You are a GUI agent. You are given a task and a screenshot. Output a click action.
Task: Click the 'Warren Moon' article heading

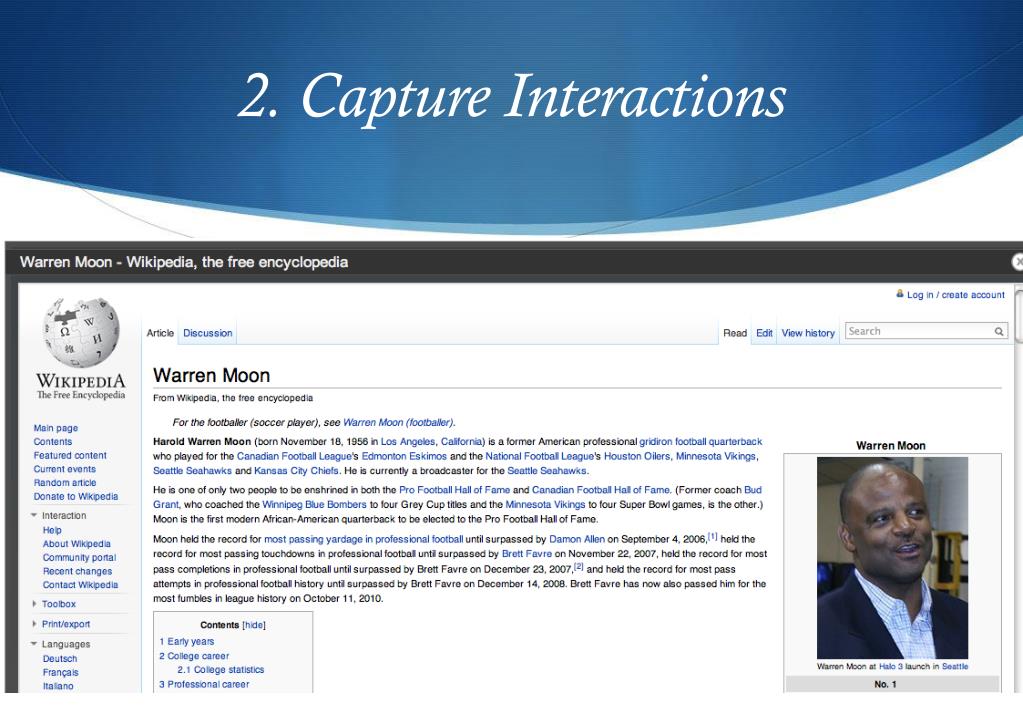pyautogui.click(x=211, y=375)
